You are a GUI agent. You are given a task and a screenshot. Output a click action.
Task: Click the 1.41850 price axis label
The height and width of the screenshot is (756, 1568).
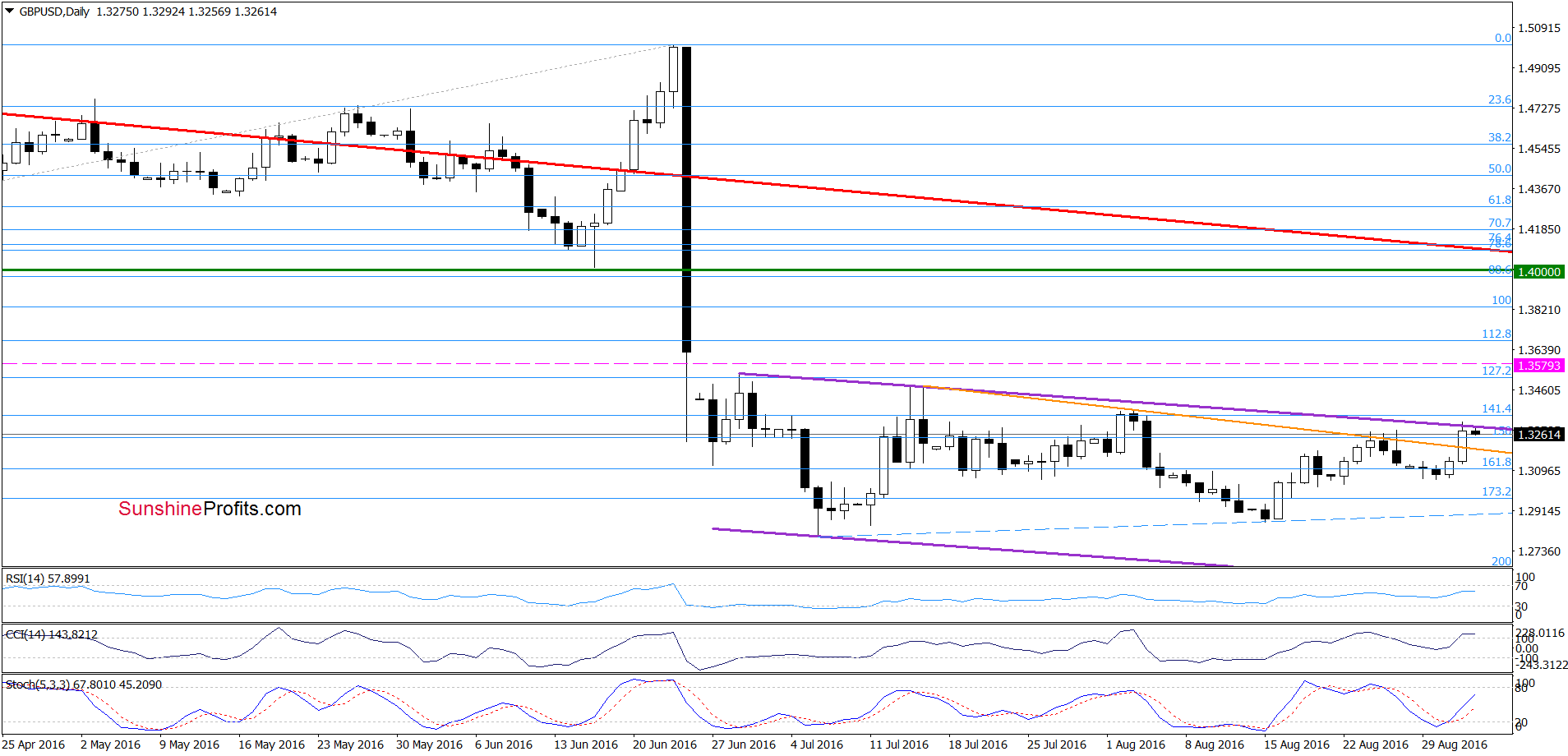1539,229
